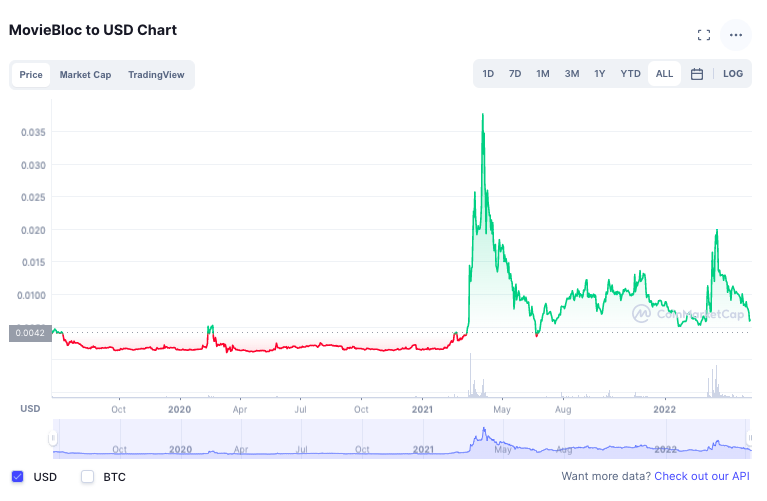
Task: Select the 1D time range
Action: 488,74
